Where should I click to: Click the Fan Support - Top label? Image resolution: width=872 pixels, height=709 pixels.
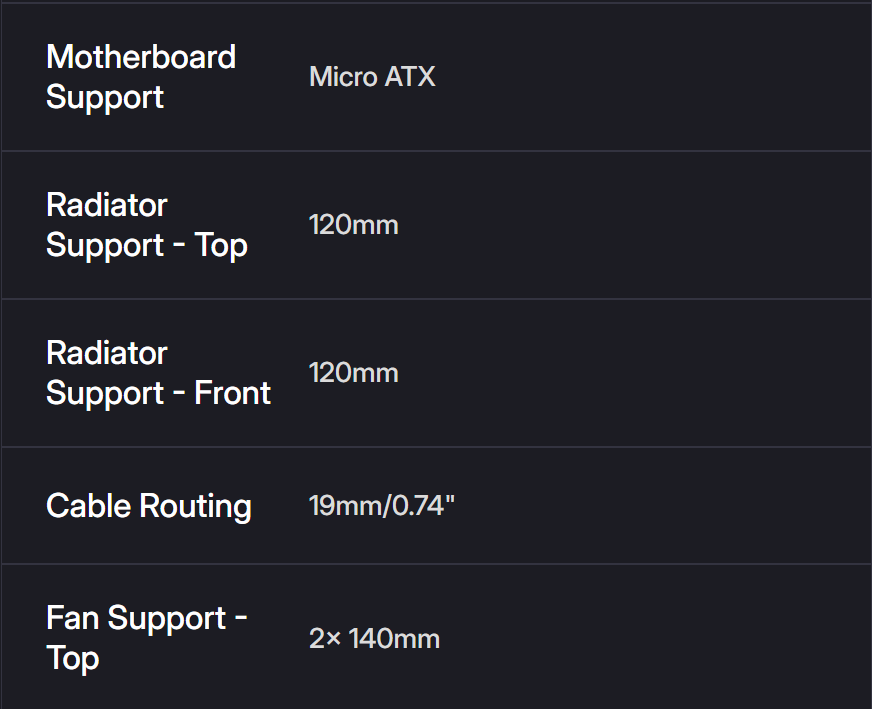146,638
